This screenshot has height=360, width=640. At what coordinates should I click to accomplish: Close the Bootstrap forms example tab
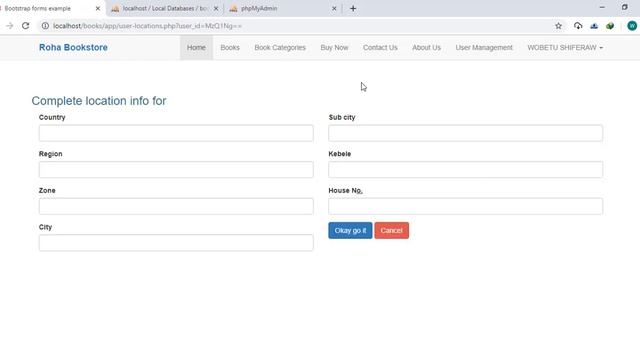pyautogui.click(x=98, y=9)
